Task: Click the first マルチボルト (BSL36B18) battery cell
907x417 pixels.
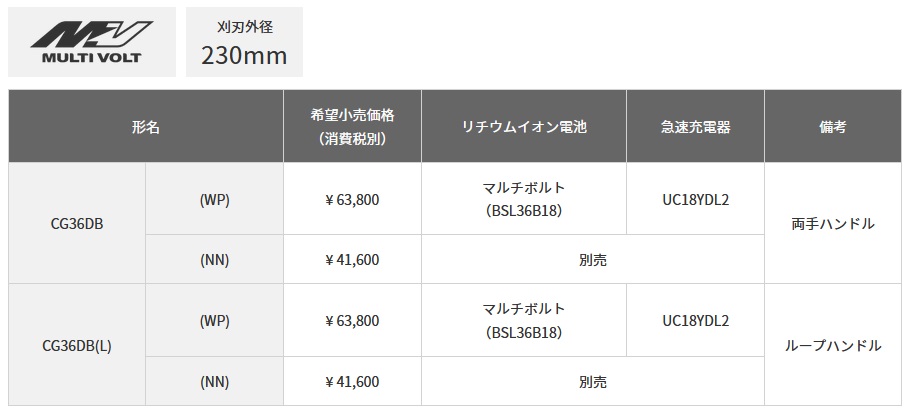Action: (x=524, y=199)
